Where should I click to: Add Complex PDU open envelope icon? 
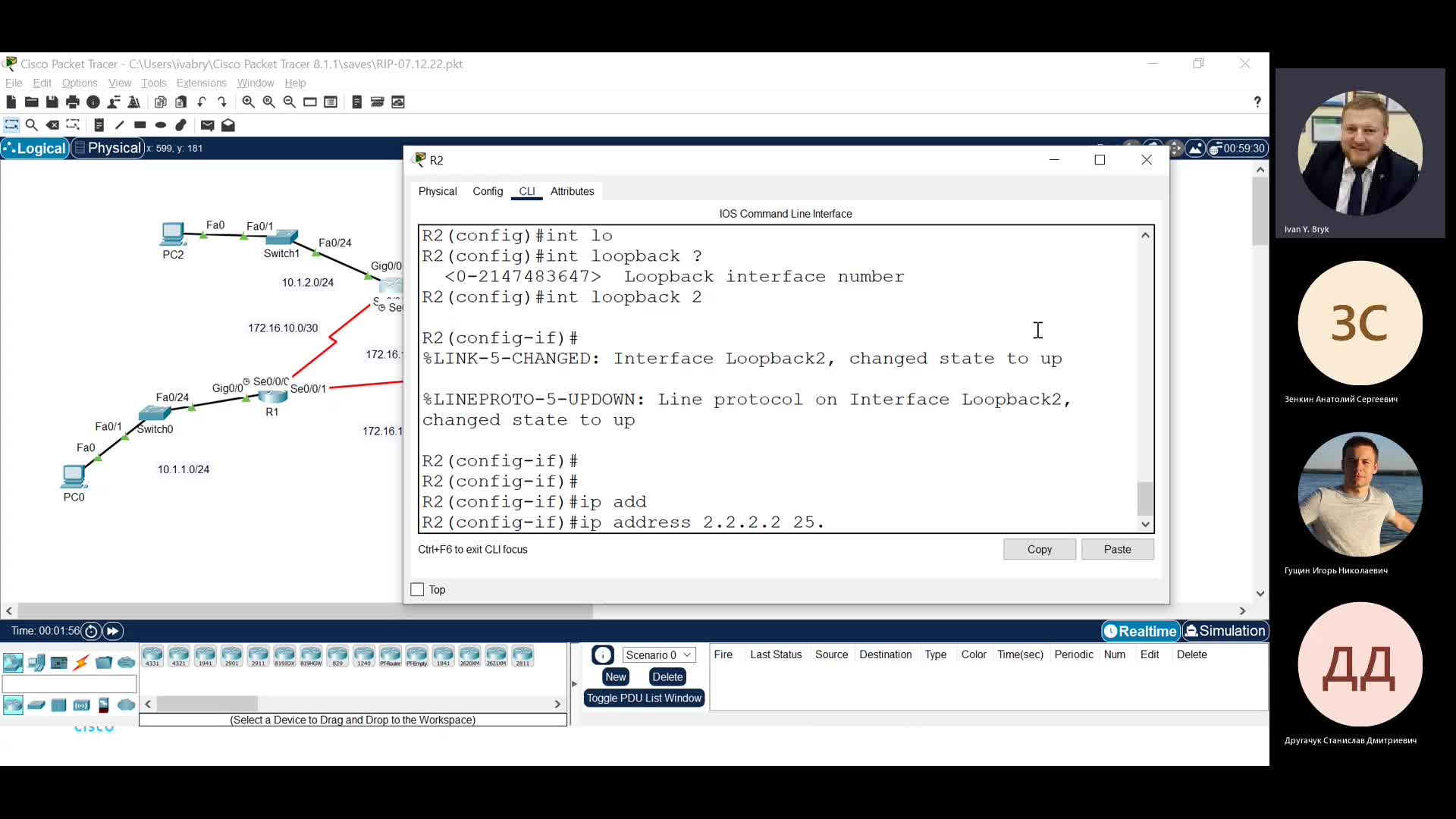(x=228, y=125)
